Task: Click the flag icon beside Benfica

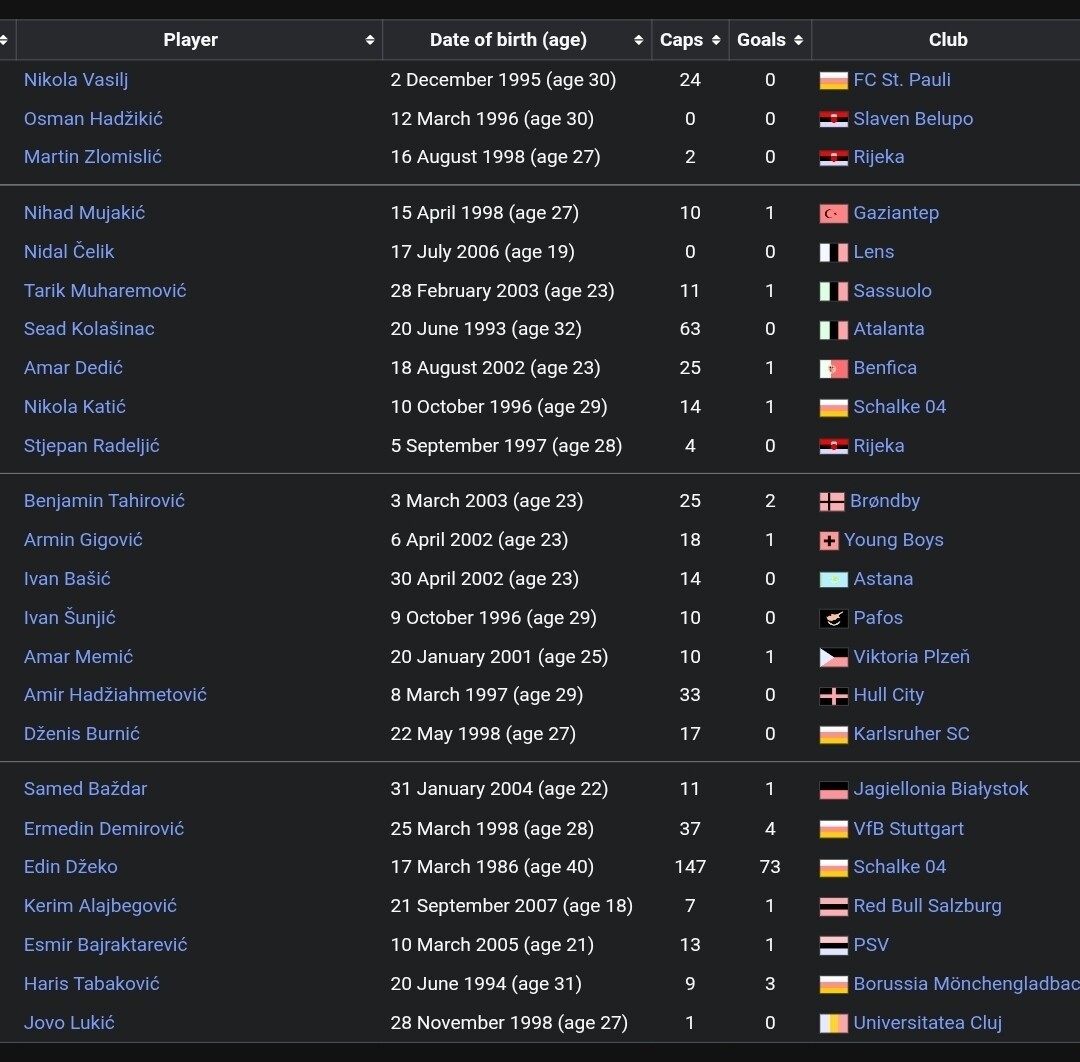Action: click(x=833, y=368)
